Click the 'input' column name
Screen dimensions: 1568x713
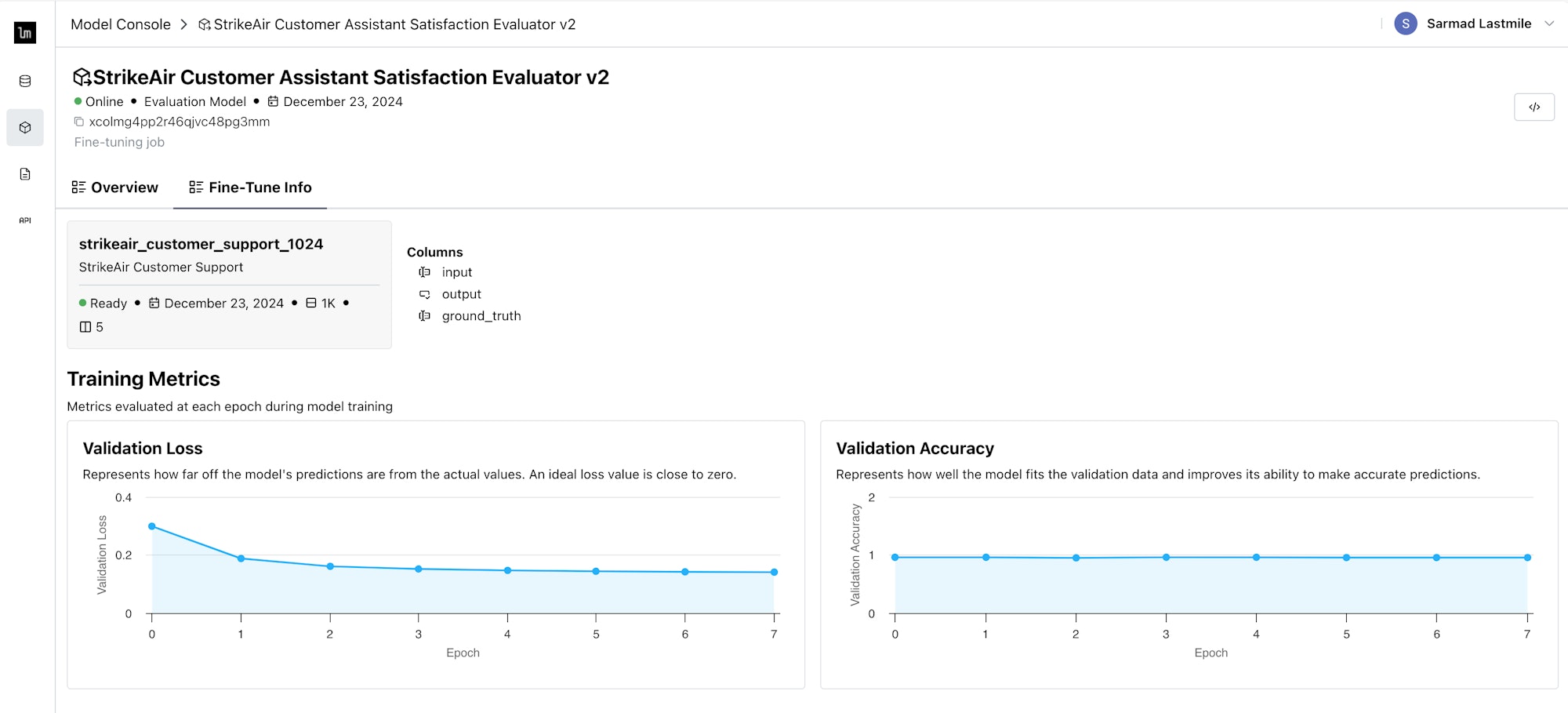pos(457,272)
